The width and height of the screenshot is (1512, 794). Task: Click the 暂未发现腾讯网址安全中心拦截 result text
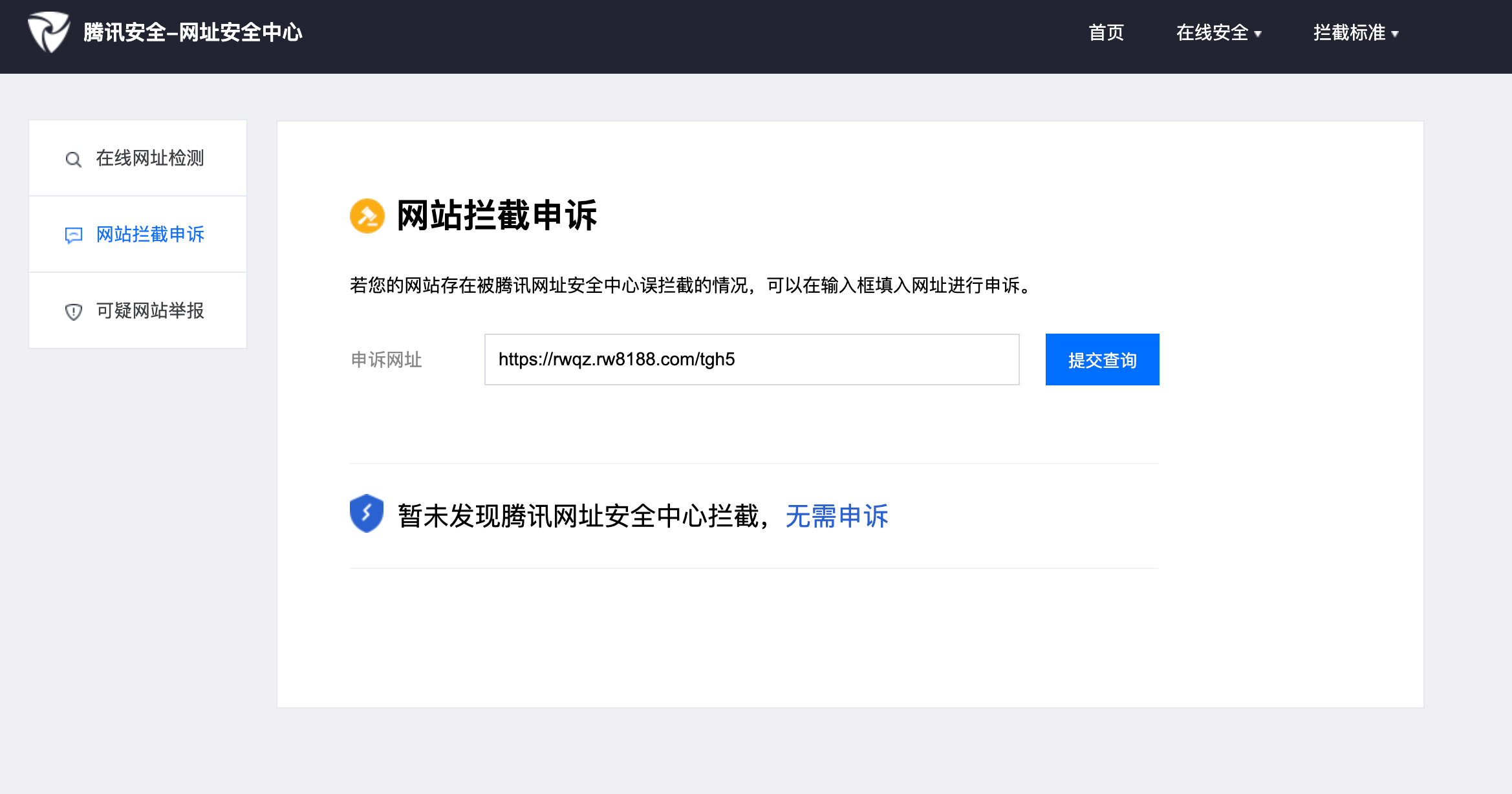coord(579,517)
